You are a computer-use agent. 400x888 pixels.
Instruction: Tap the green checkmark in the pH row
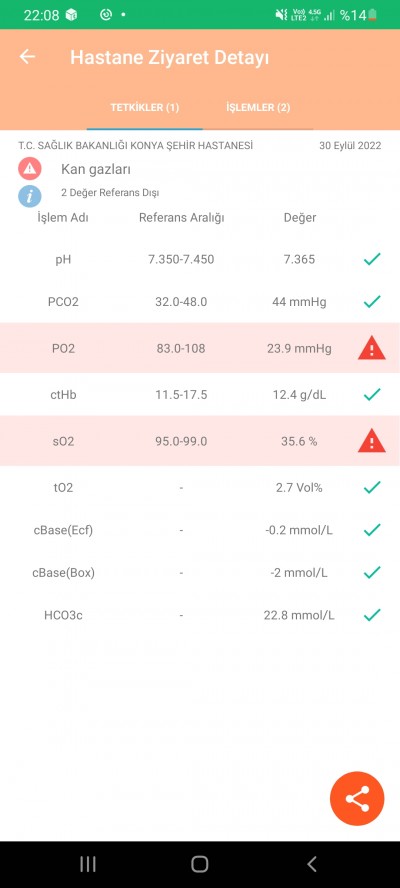click(x=372, y=259)
